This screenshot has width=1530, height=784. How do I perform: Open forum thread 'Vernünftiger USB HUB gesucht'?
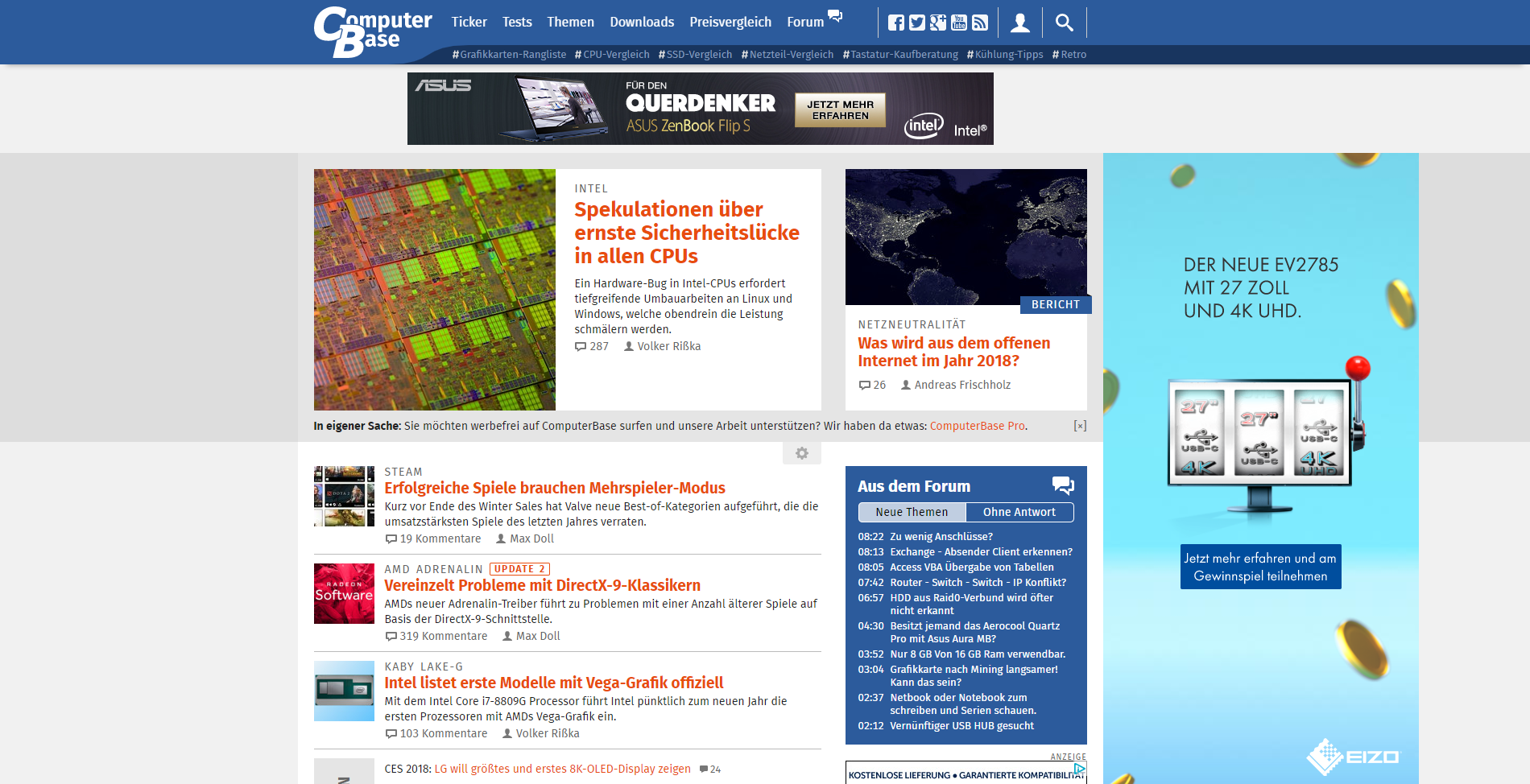tap(961, 726)
